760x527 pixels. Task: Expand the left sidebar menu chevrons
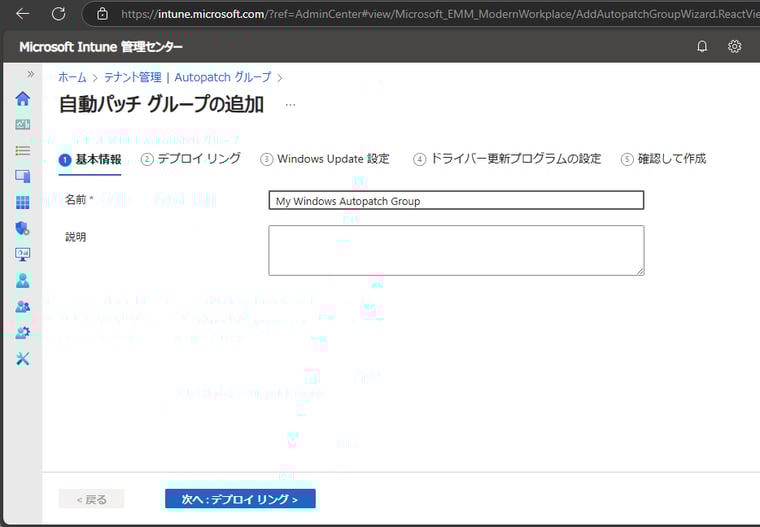pyautogui.click(x=31, y=74)
